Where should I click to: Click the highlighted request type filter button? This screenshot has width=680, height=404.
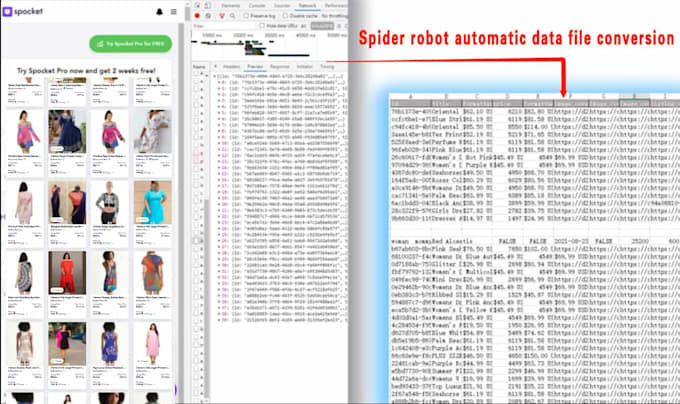pyautogui.click(x=322, y=26)
